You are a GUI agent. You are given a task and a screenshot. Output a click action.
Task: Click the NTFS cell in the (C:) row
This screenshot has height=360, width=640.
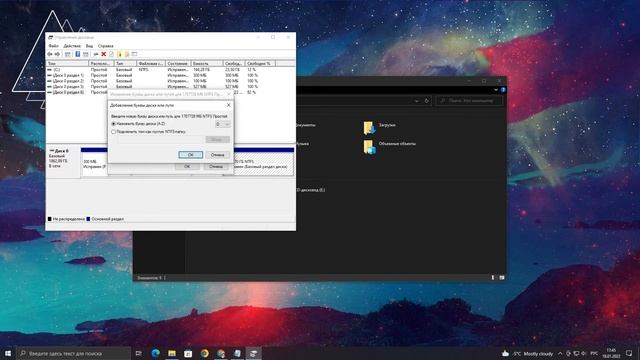coord(143,70)
